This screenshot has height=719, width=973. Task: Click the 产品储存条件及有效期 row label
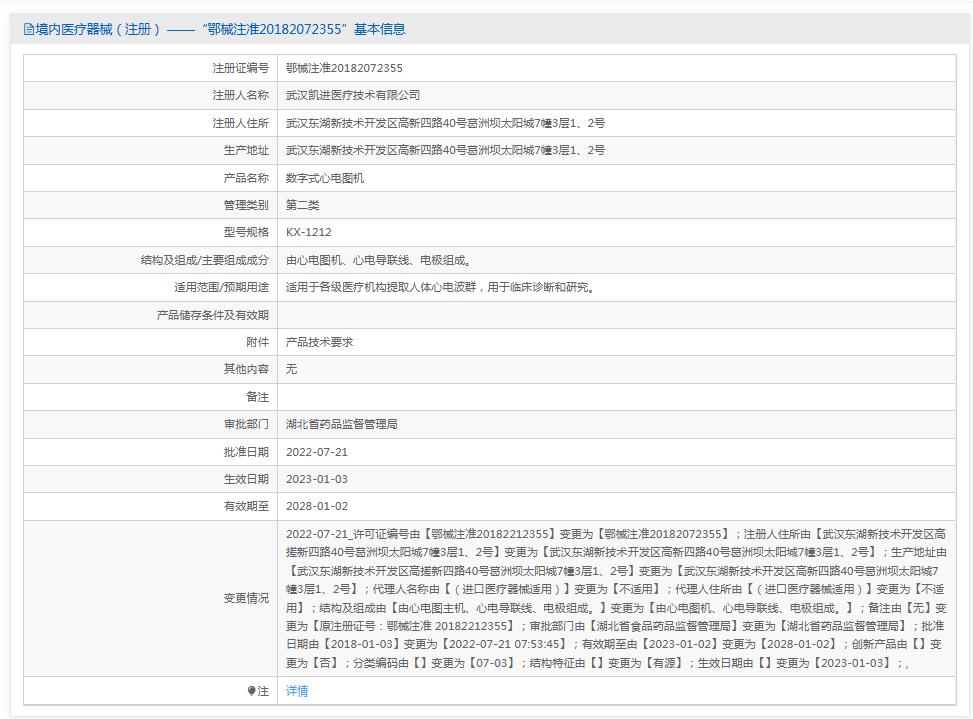point(212,315)
